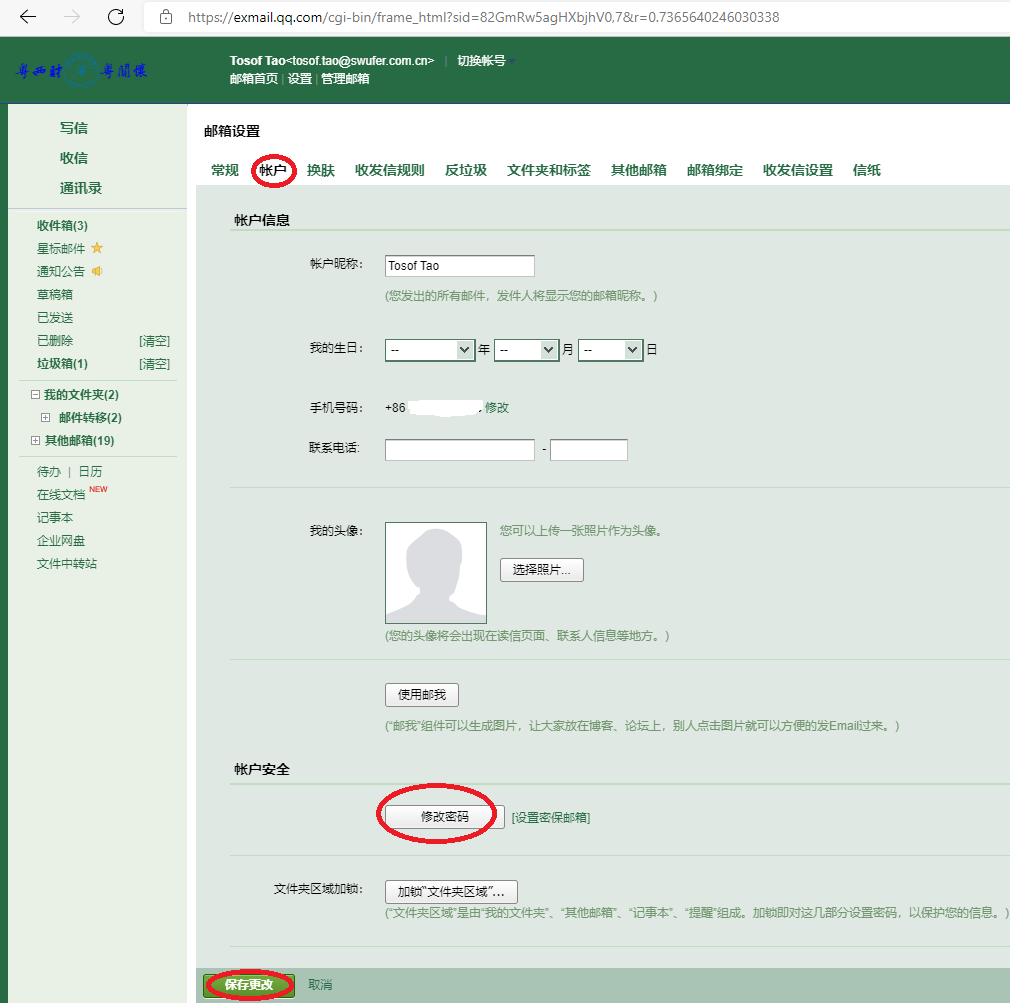Open the 草稿箱 folder

tap(55, 294)
